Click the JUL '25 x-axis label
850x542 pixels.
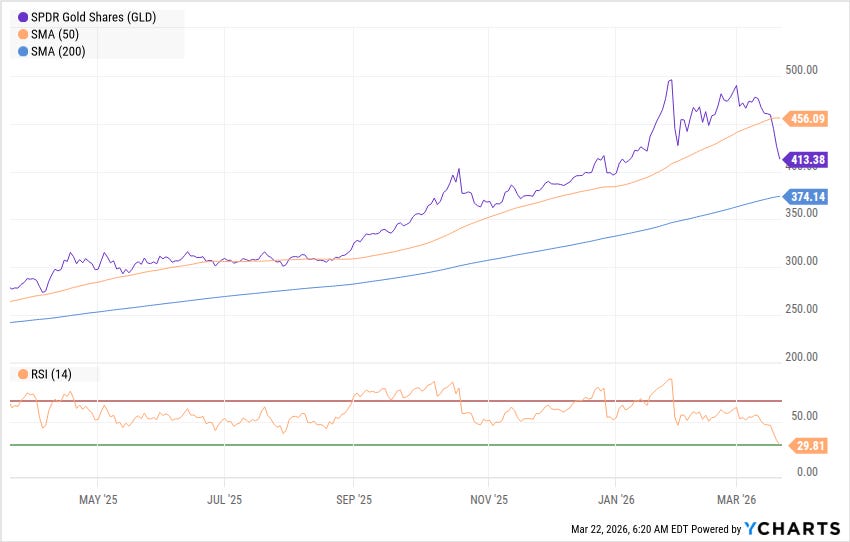(224, 500)
